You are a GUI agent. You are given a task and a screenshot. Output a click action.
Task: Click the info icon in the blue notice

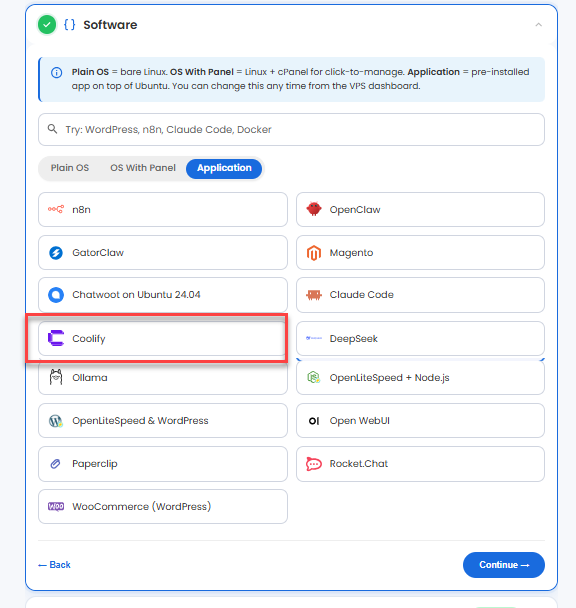(x=57, y=73)
